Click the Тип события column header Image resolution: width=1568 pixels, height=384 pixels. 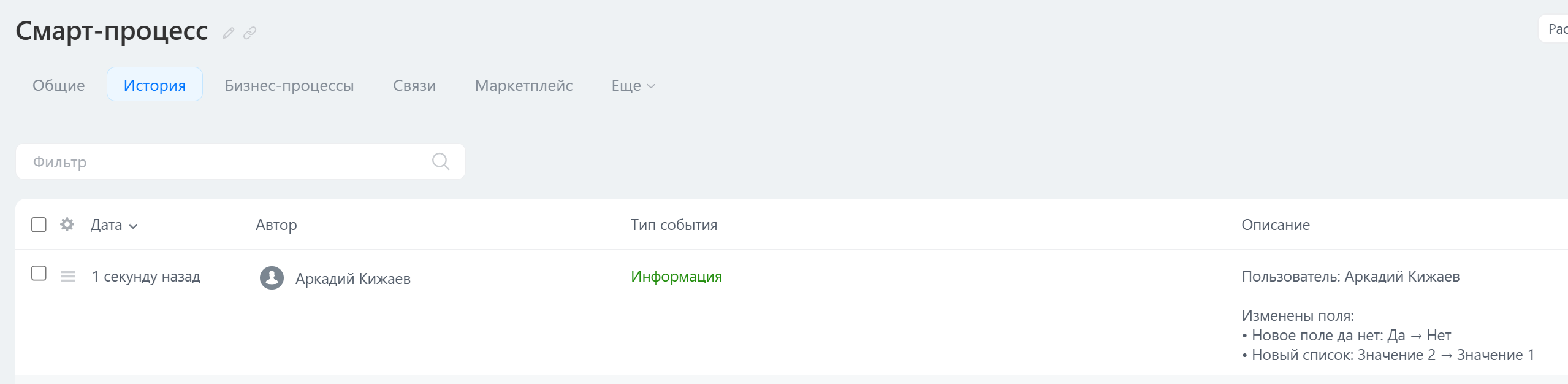click(x=674, y=225)
